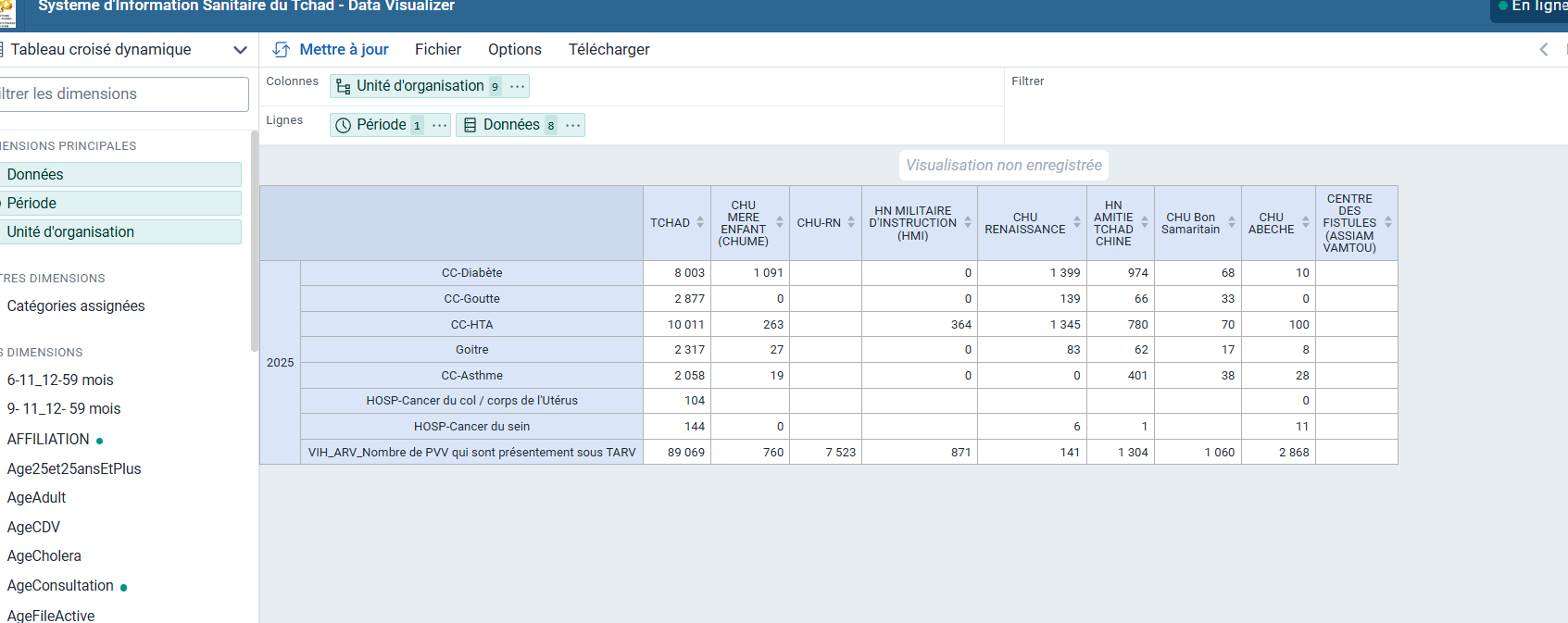Sort by CHU-RN column arrows
Image resolution: width=1568 pixels, height=623 pixels.
click(x=851, y=222)
